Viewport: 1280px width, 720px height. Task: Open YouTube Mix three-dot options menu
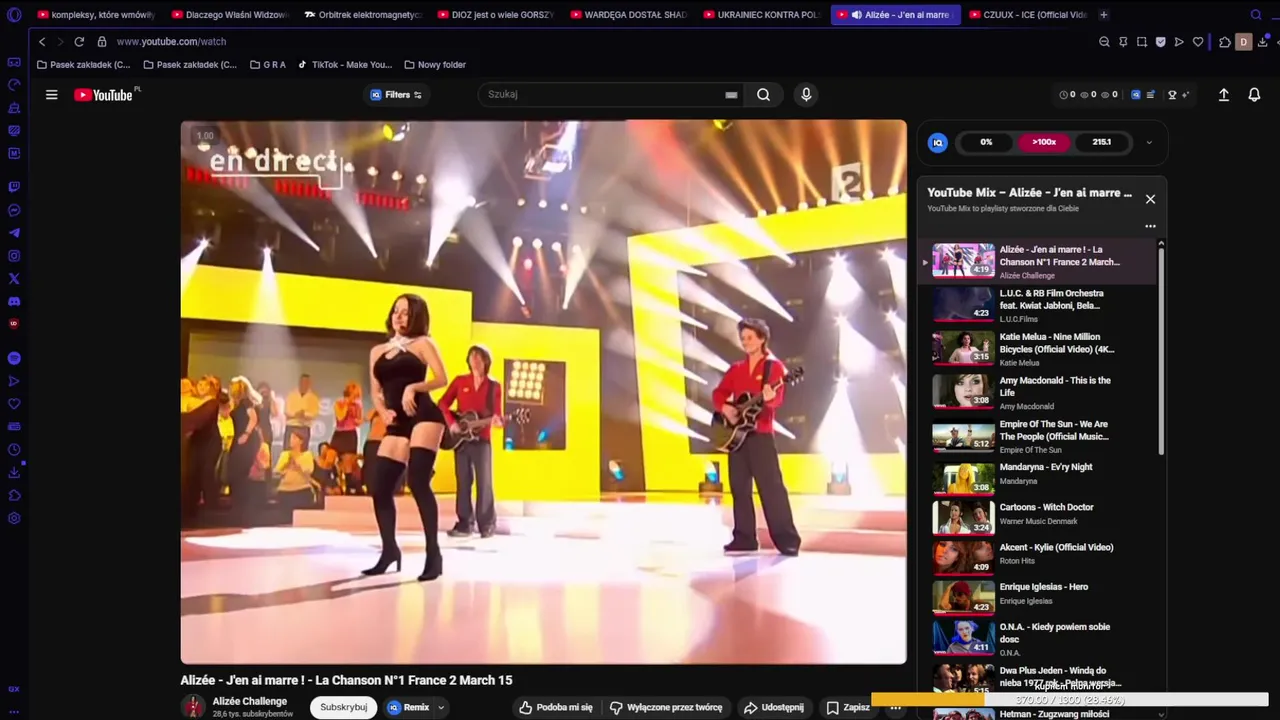click(x=1150, y=226)
